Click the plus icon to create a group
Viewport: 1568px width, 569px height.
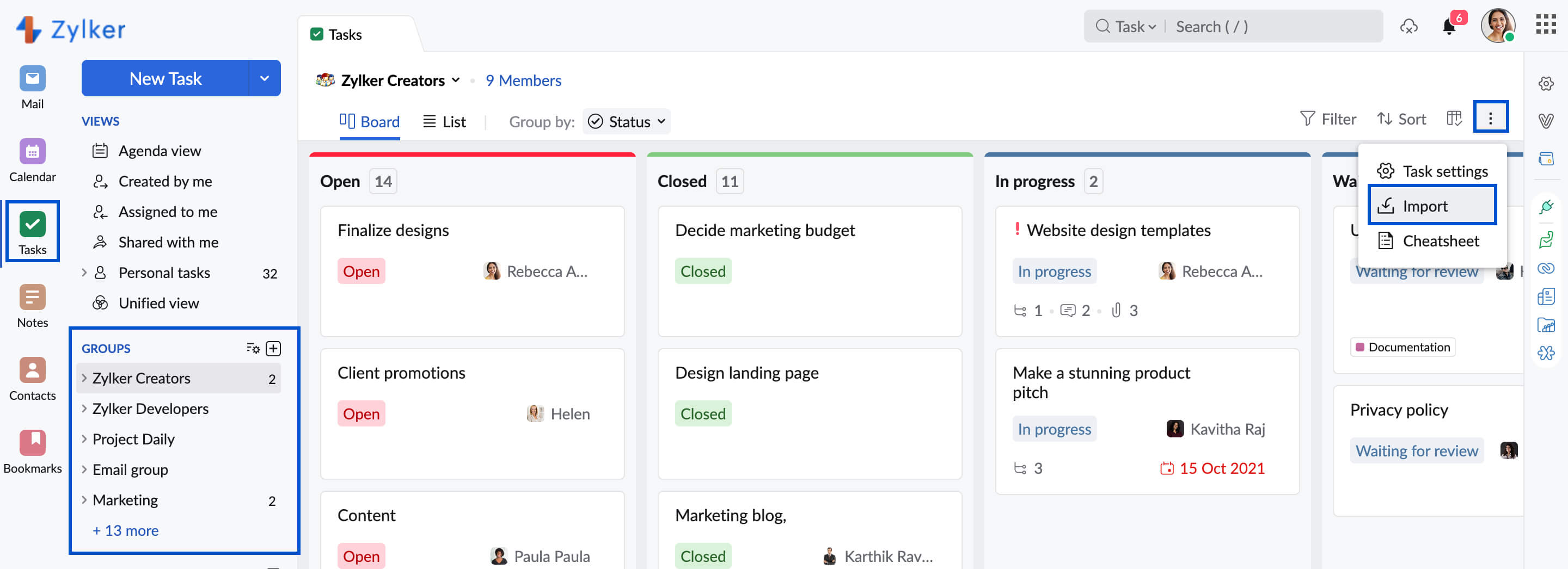273,348
